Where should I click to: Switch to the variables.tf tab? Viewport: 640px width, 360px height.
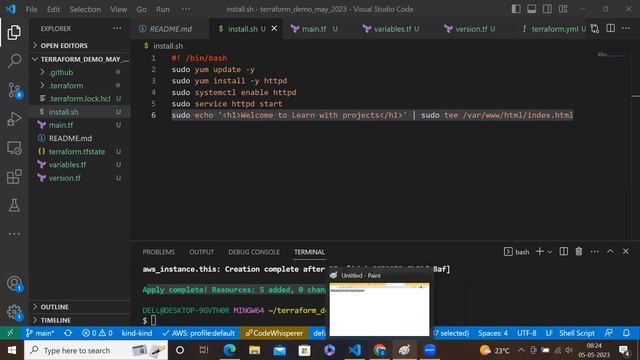click(x=392, y=29)
